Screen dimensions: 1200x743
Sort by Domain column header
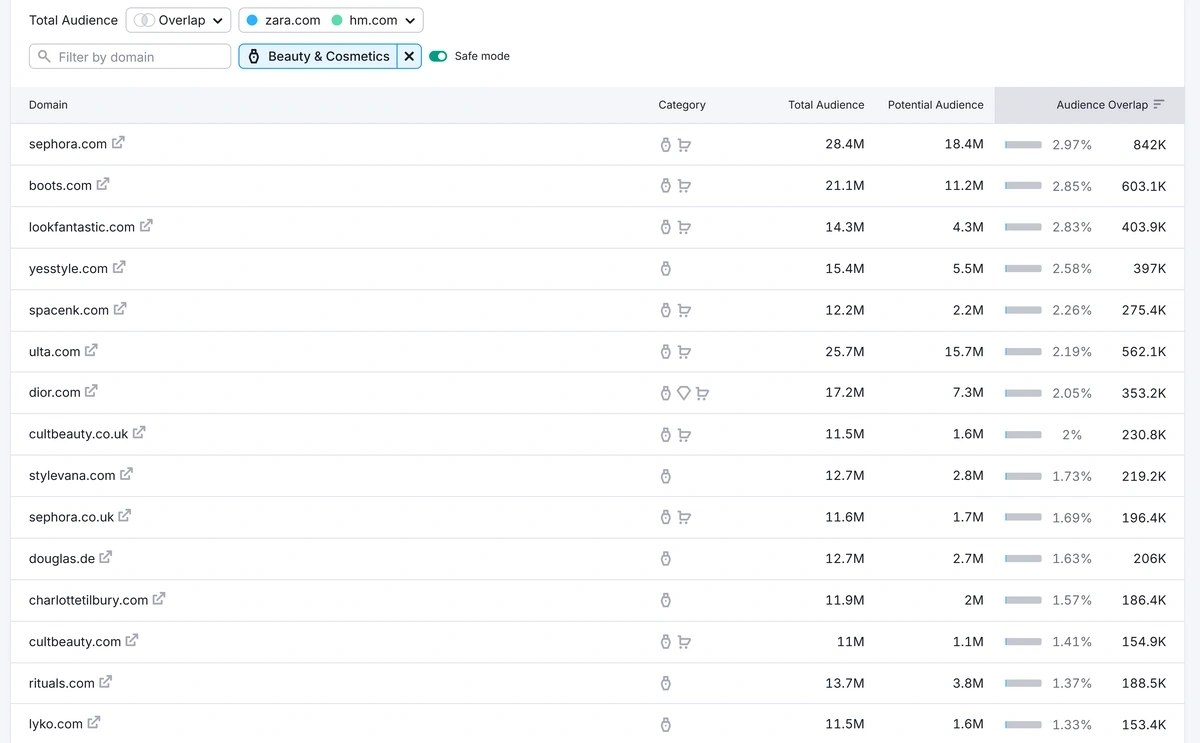tap(48, 105)
